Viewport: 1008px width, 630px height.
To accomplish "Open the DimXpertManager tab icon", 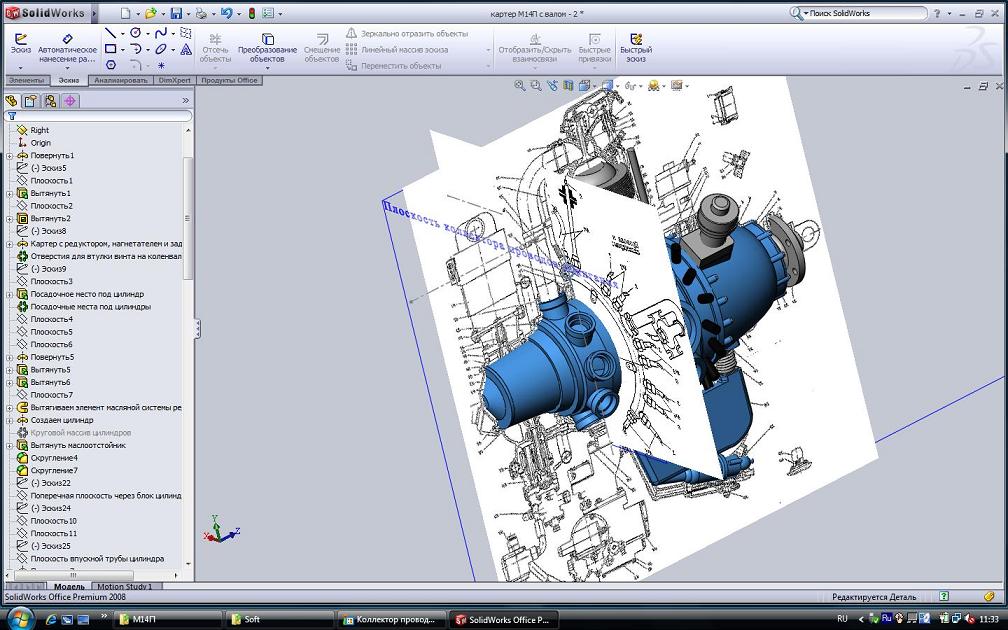I will pyautogui.click(x=69, y=101).
